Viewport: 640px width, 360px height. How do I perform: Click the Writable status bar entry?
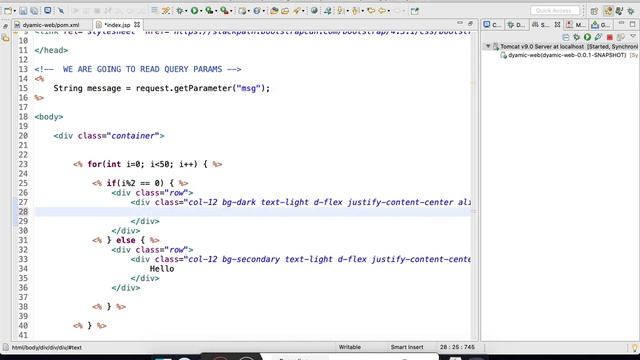349,347
